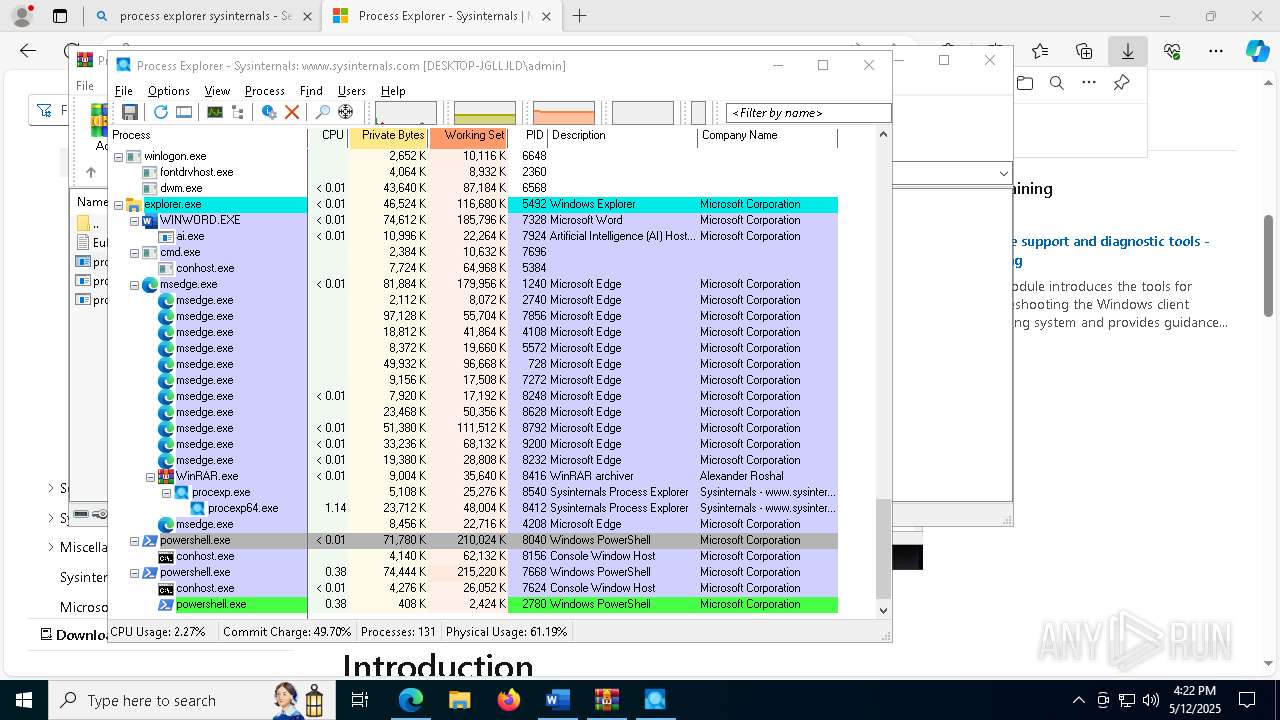Screen dimensions: 1280x720
Task: Click Commit Charge in status bar
Action: [287, 632]
